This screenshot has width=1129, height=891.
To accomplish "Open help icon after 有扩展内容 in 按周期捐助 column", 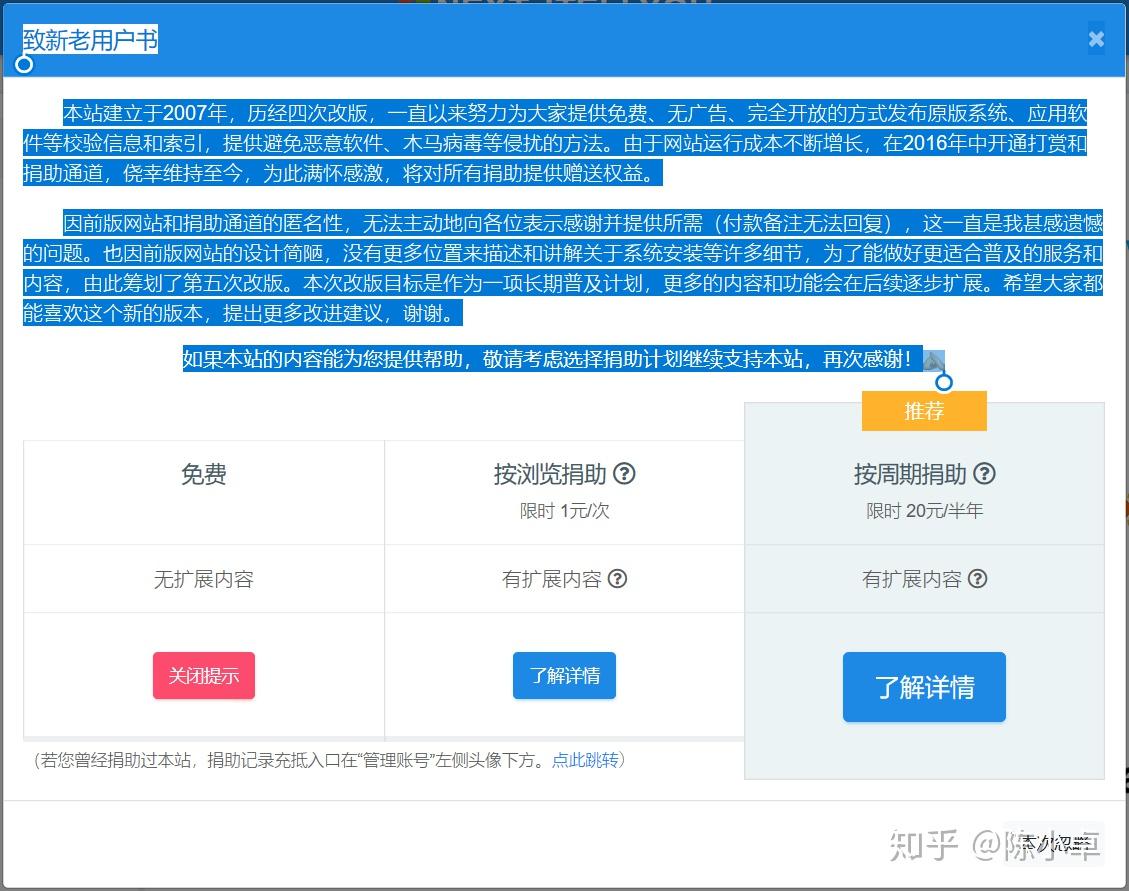I will click(x=977, y=578).
